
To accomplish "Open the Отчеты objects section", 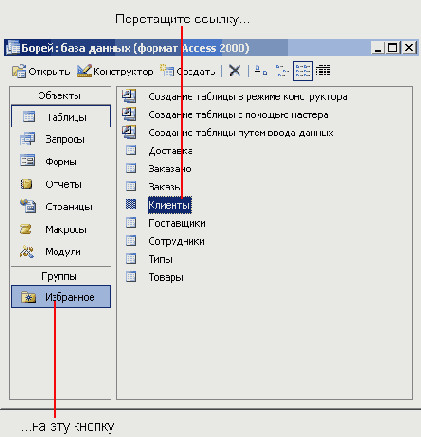I will point(61,184).
